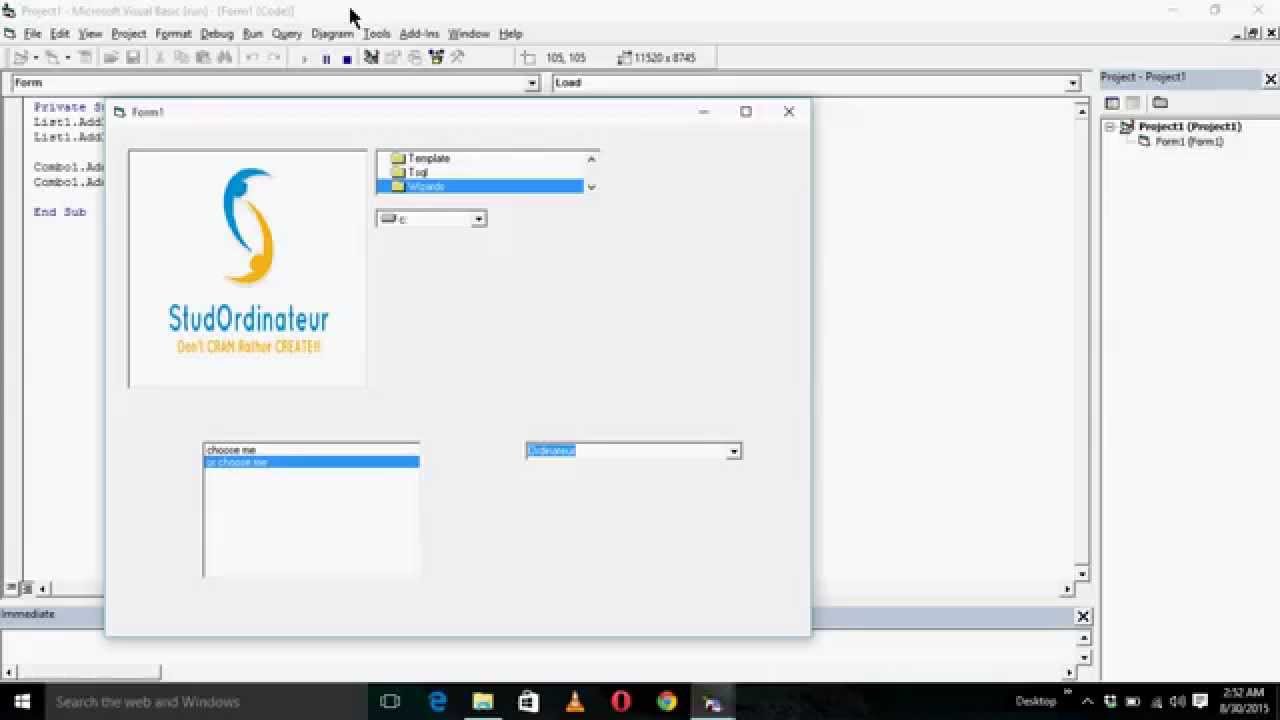Click the Ordinateur combo box text field
1280x720 pixels.
point(626,452)
